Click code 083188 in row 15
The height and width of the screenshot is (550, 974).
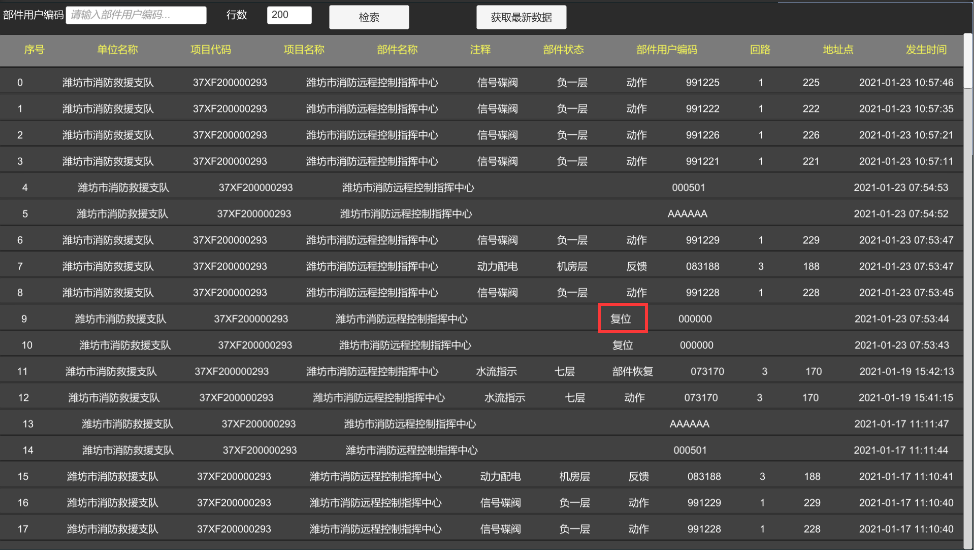tap(704, 477)
